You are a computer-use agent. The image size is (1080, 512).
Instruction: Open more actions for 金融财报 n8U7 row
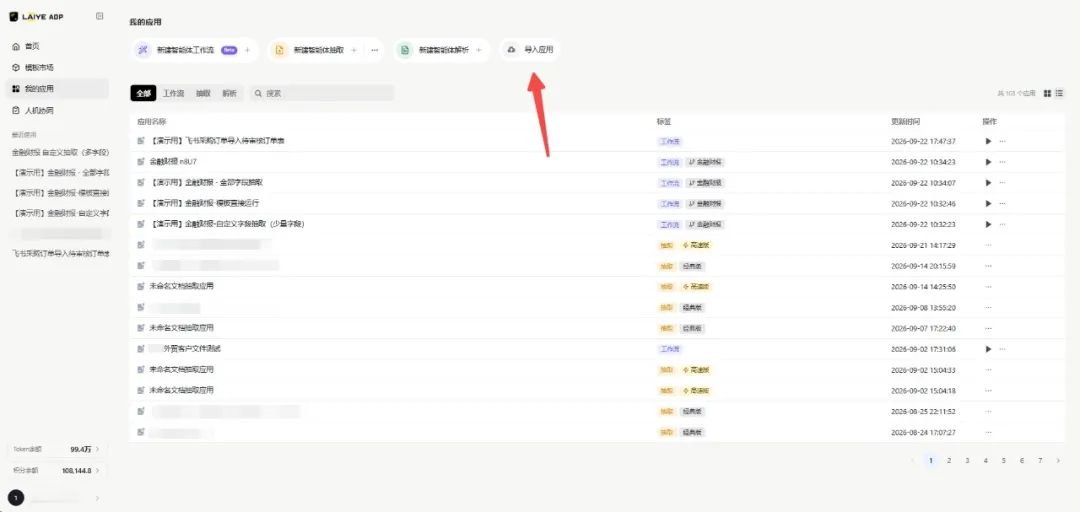coord(1002,162)
